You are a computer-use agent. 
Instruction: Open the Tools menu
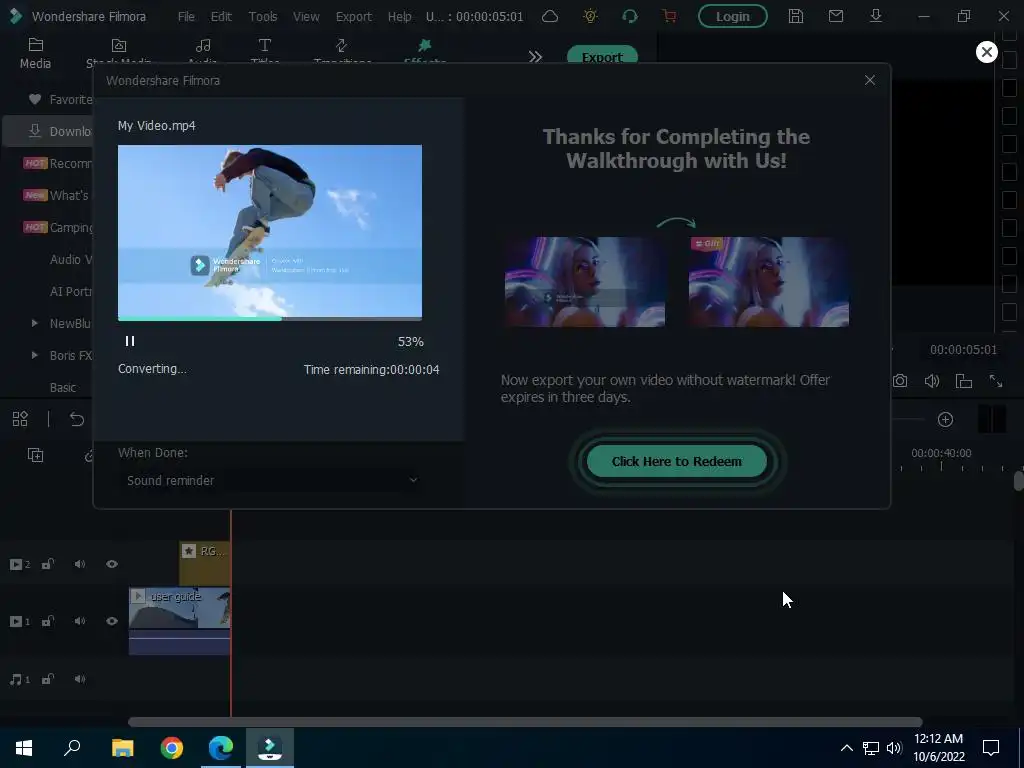coord(263,16)
